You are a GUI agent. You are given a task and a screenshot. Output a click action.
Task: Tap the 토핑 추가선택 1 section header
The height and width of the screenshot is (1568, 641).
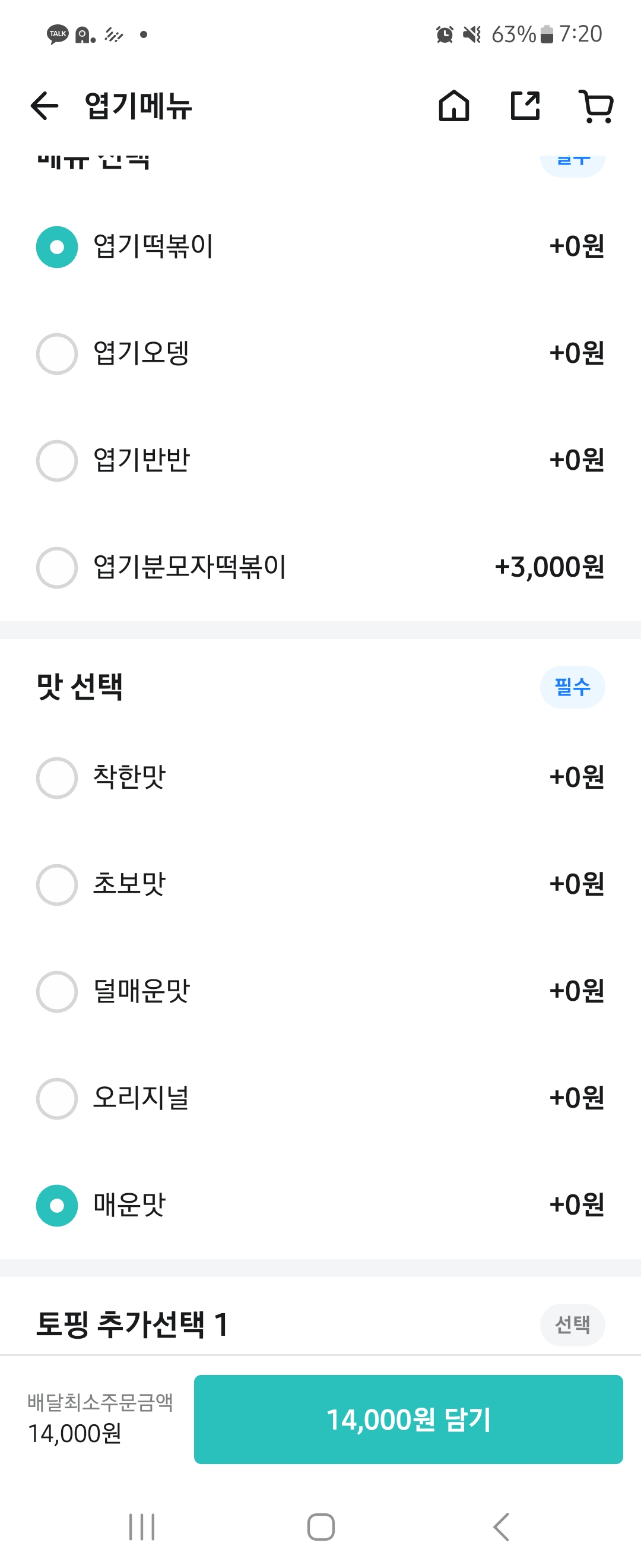point(132,1324)
